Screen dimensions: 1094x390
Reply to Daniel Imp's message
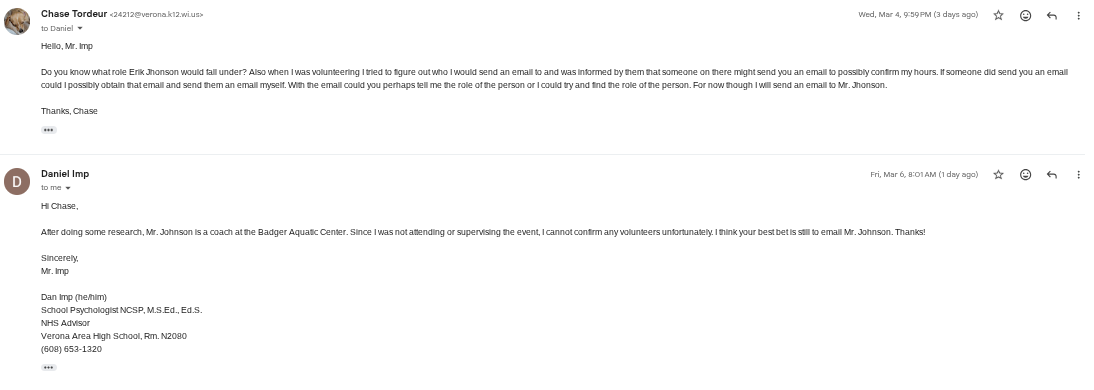click(1052, 174)
